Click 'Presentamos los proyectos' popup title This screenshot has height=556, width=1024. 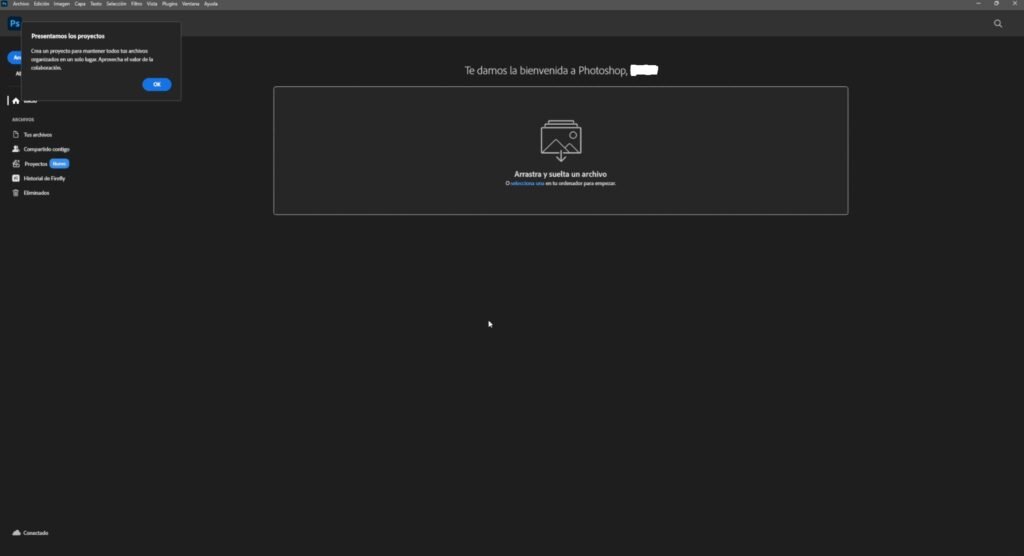point(68,36)
